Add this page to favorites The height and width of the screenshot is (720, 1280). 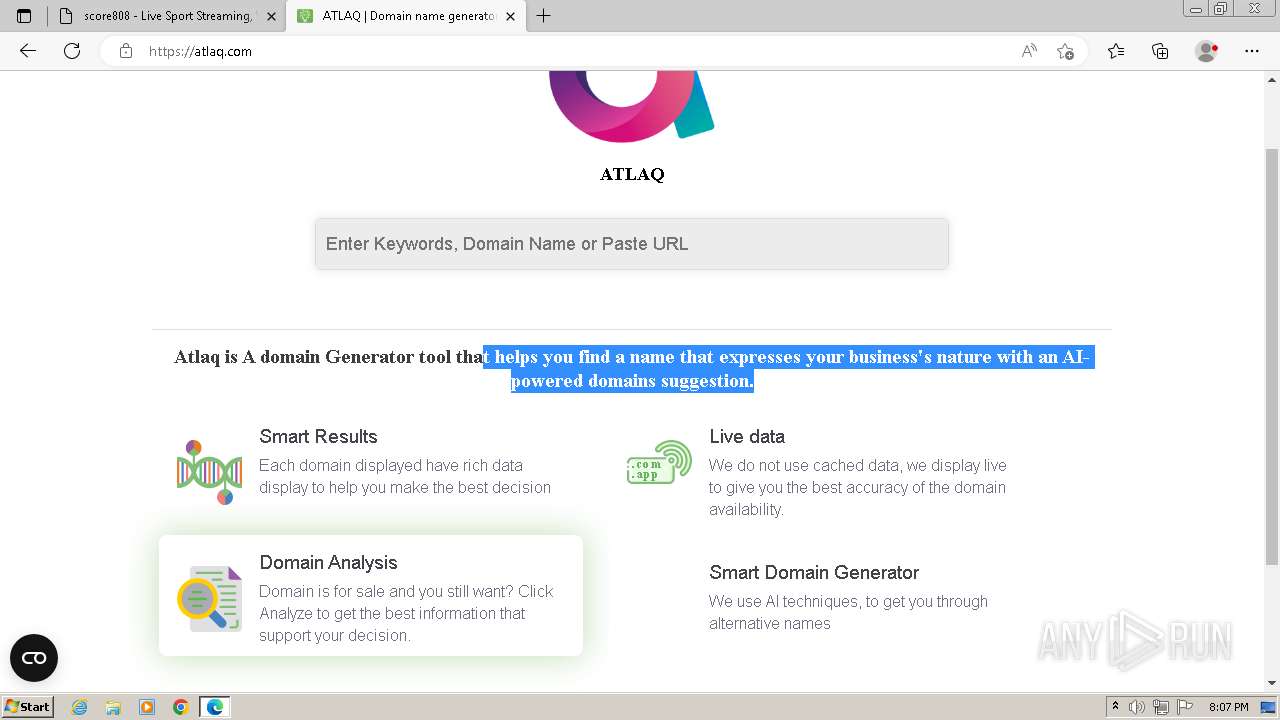point(1065,51)
